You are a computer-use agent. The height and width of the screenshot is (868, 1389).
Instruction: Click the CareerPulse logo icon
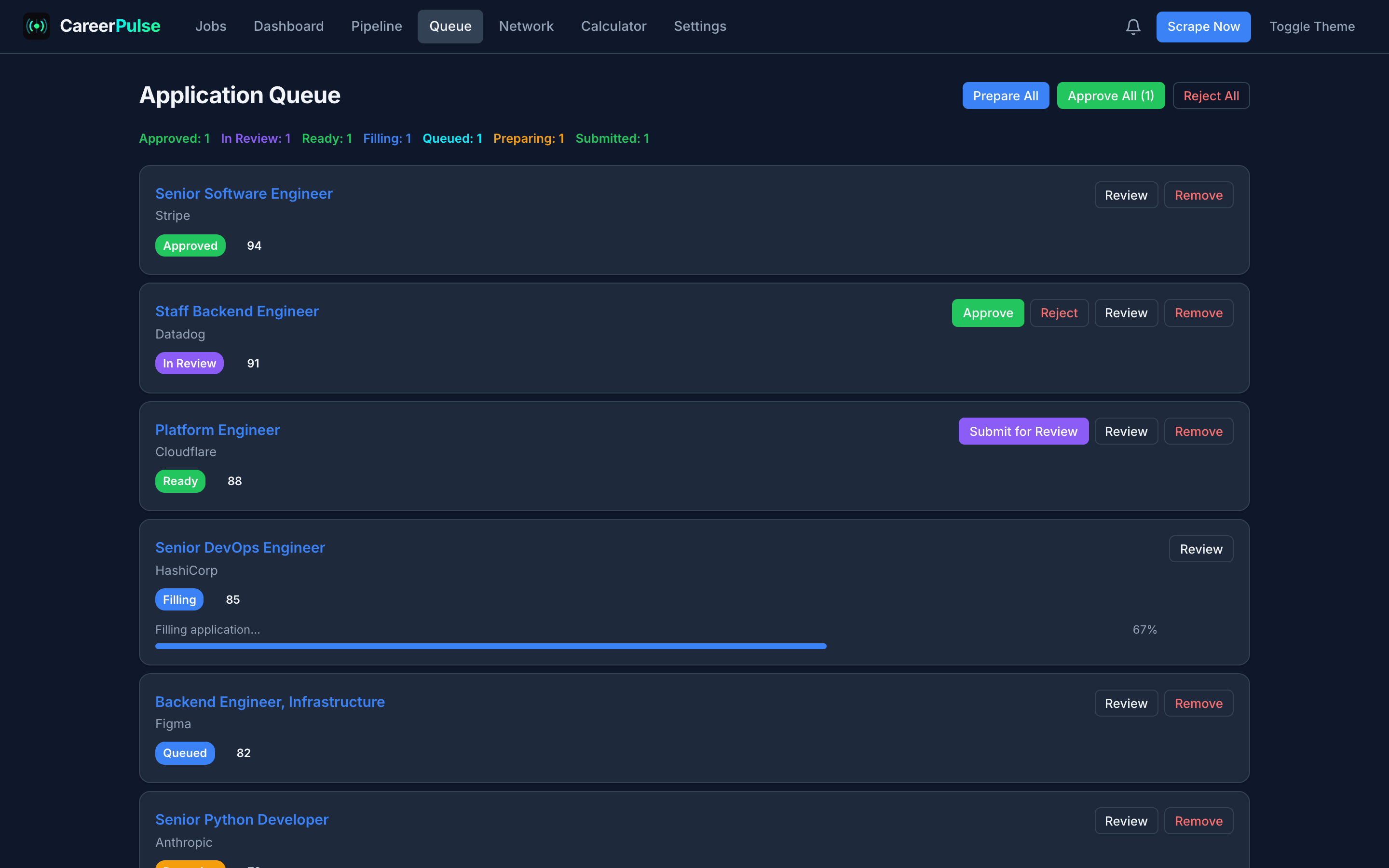tap(36, 27)
